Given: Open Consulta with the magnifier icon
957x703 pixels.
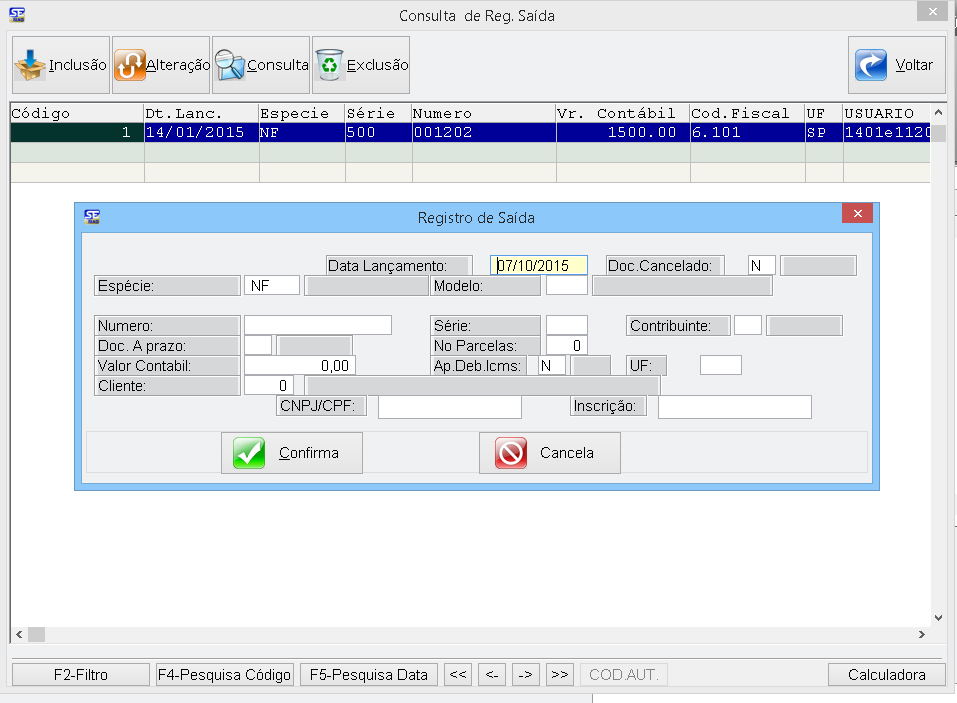Looking at the screenshot, I should coord(230,65).
